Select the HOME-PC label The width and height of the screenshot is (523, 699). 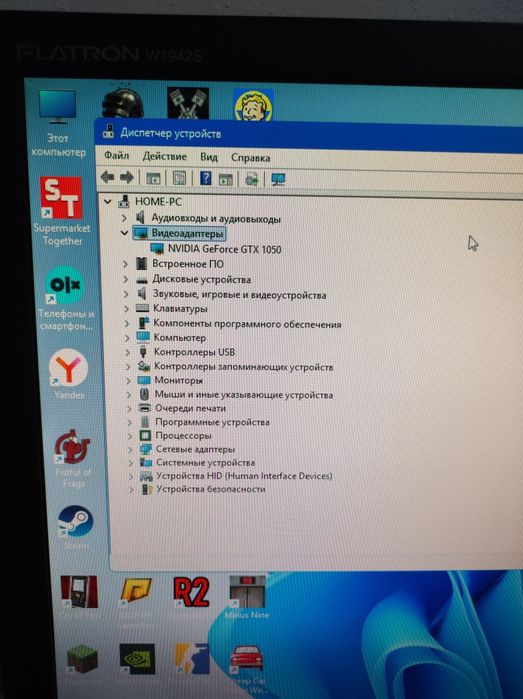click(158, 201)
